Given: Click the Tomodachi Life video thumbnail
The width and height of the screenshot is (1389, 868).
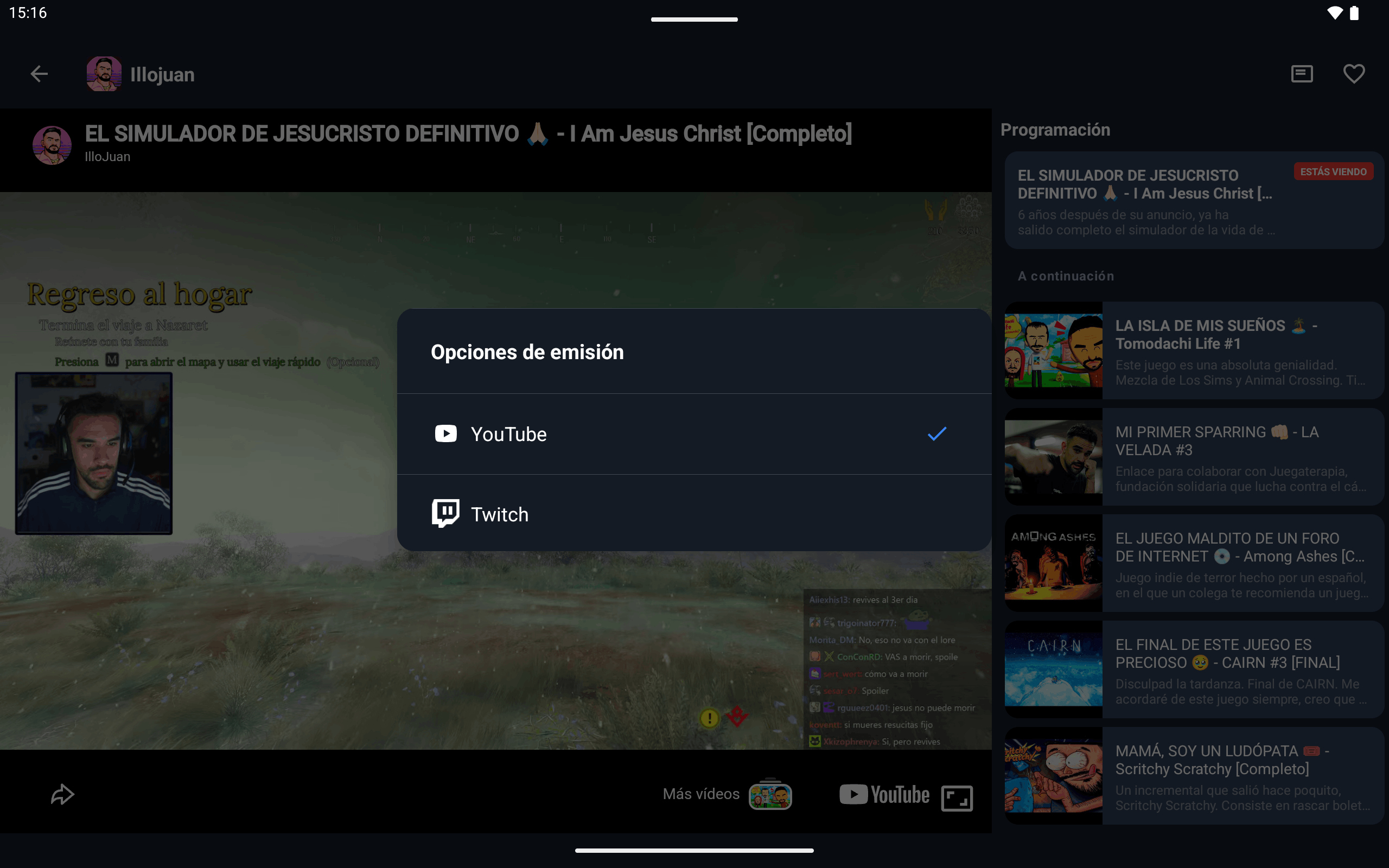Looking at the screenshot, I should [1053, 350].
